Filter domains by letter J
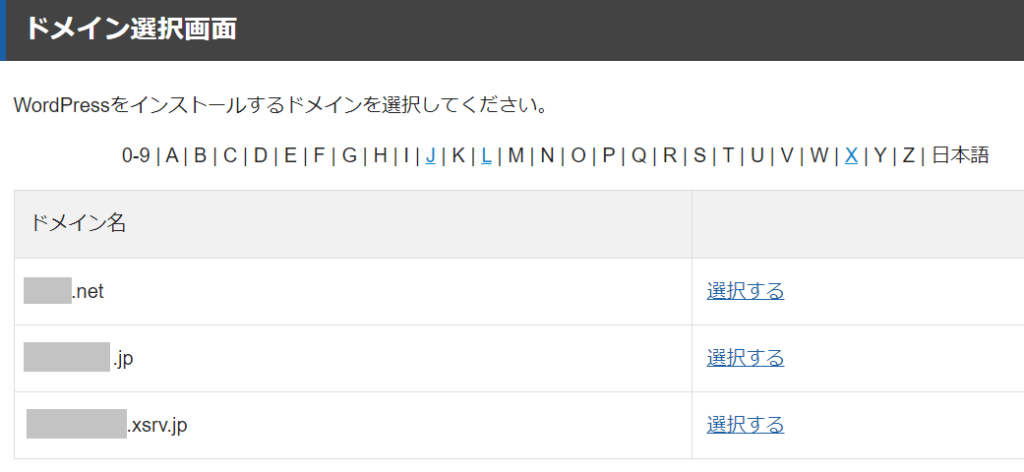Screen dimensions: 1024x472 pyautogui.click(x=430, y=155)
